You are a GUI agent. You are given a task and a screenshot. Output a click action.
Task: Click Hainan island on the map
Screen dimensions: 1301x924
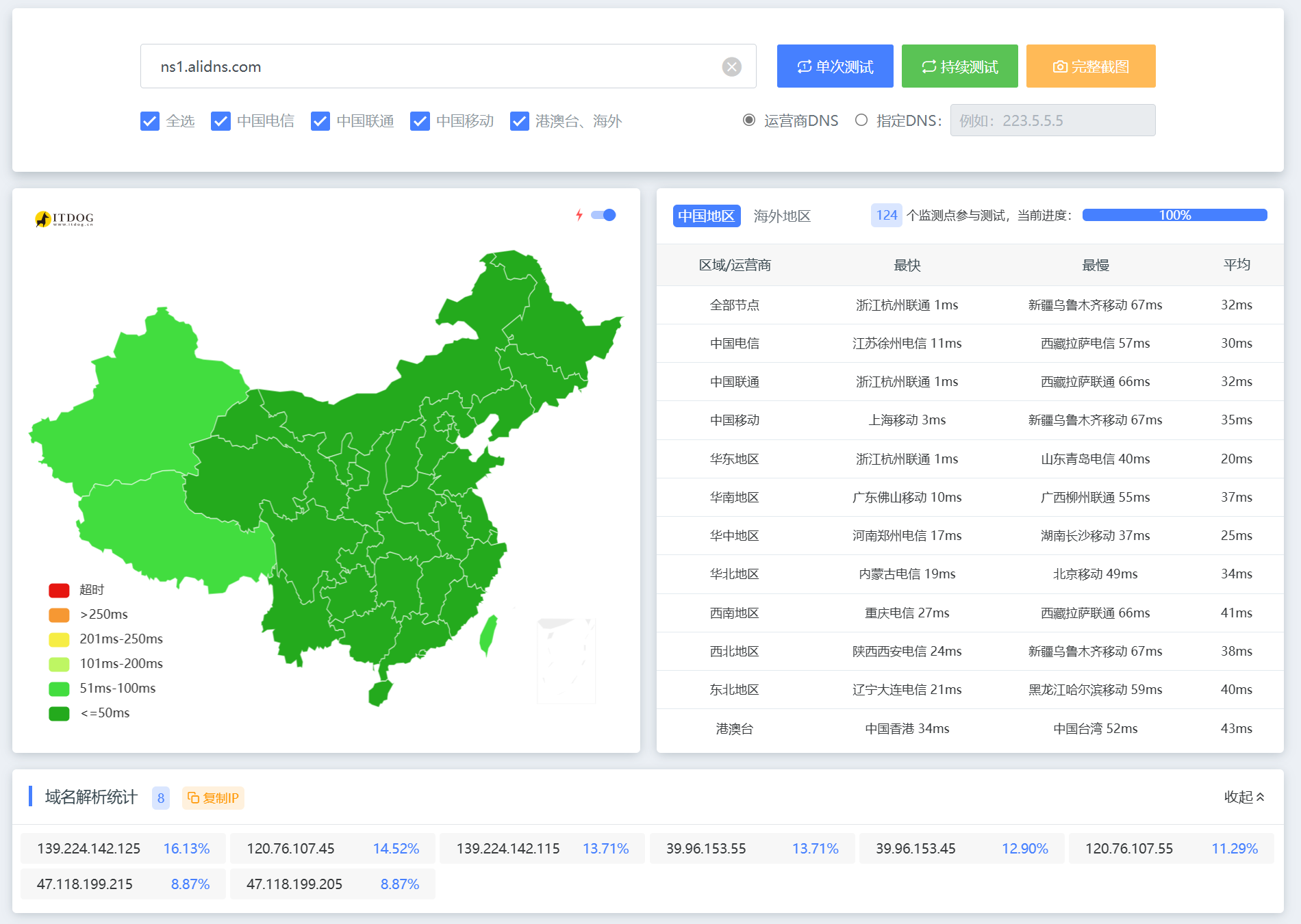point(380,693)
